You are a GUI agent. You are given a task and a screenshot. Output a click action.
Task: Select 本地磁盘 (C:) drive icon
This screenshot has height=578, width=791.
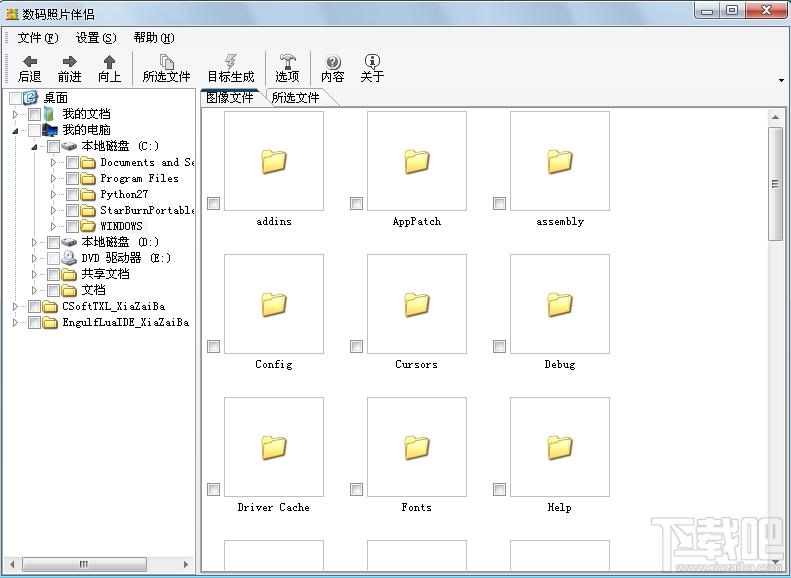69,146
